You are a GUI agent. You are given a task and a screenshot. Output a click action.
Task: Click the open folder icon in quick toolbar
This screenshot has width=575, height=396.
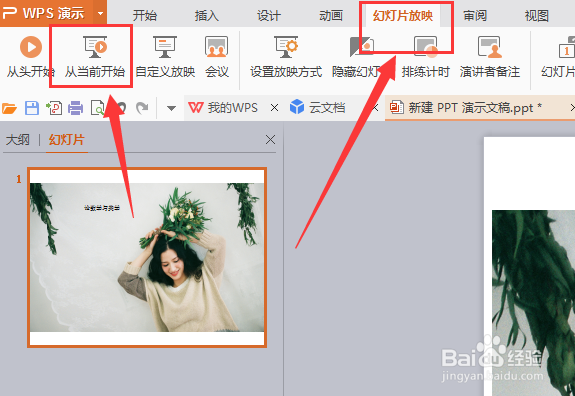tap(10, 108)
